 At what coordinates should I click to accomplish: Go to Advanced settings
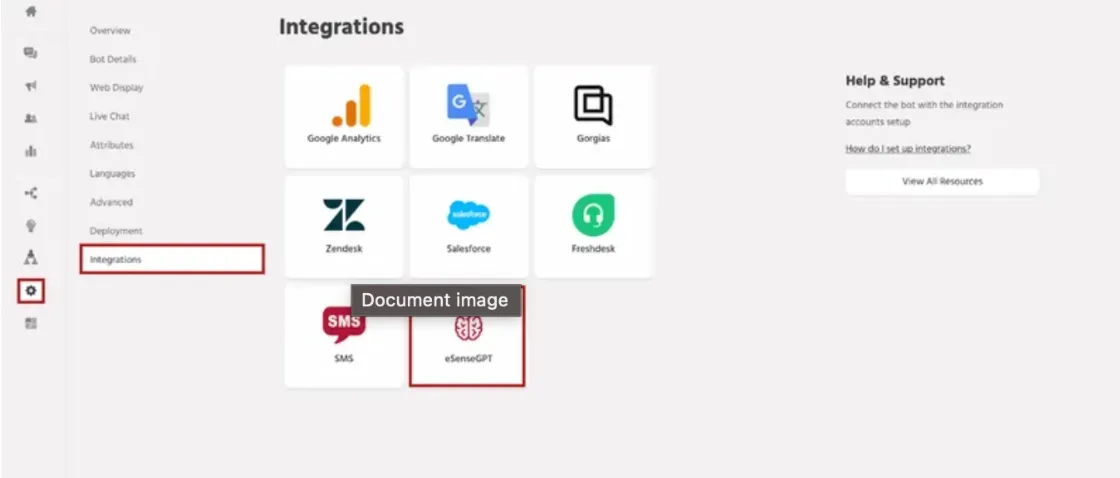pos(111,202)
